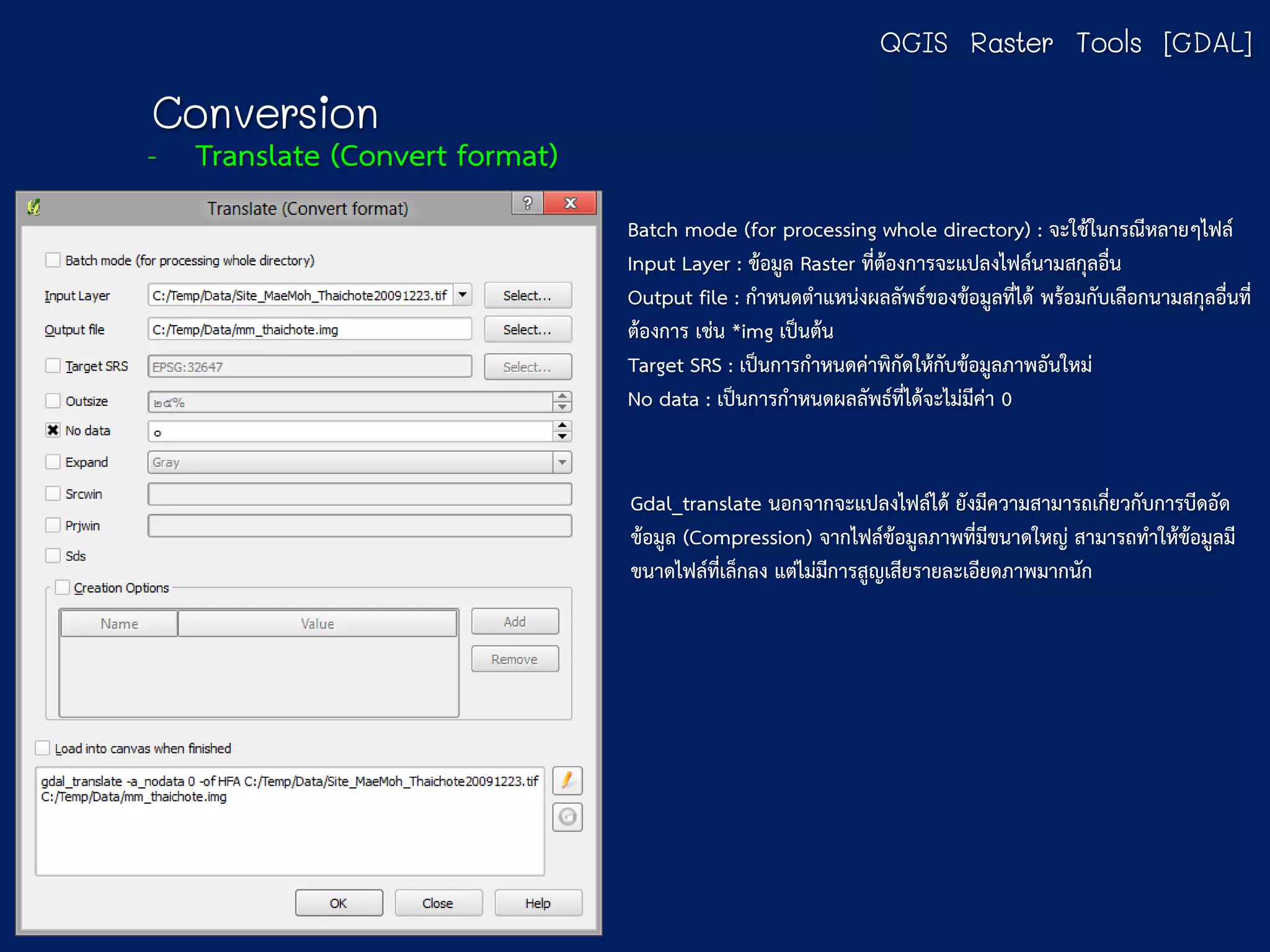Open the Input Layer dropdown arrow

click(463, 295)
